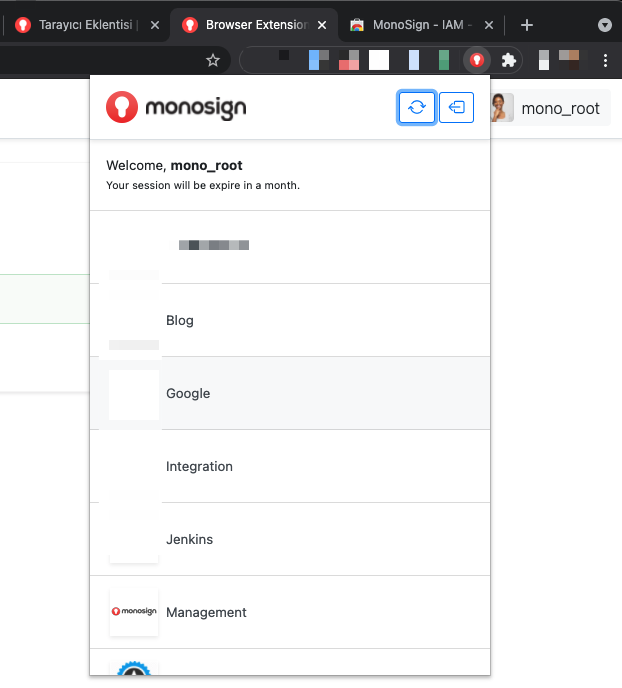Bookmark this page with the star icon
622x688 pixels.
click(x=213, y=60)
